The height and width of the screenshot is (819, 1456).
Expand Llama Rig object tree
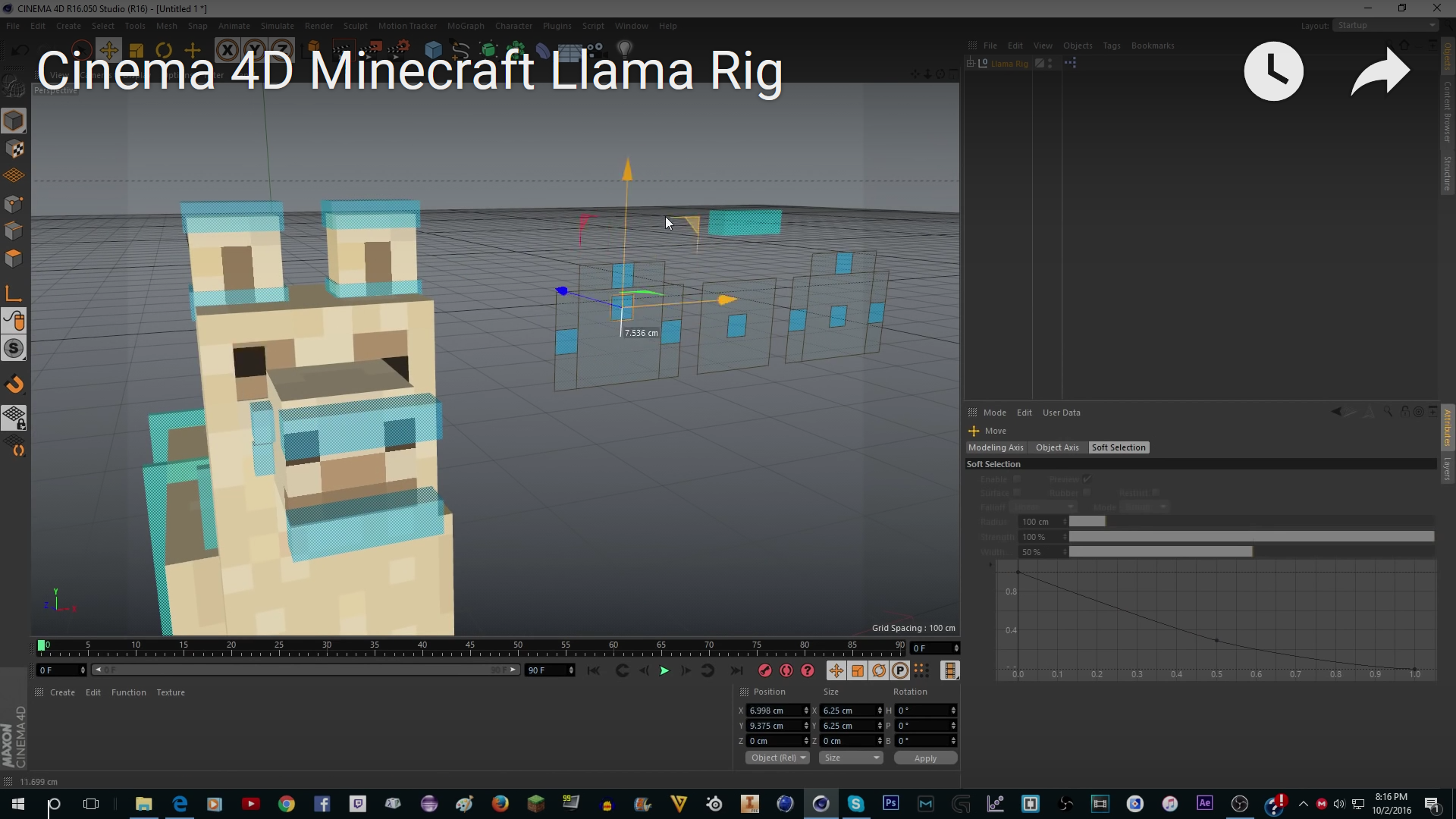click(970, 63)
